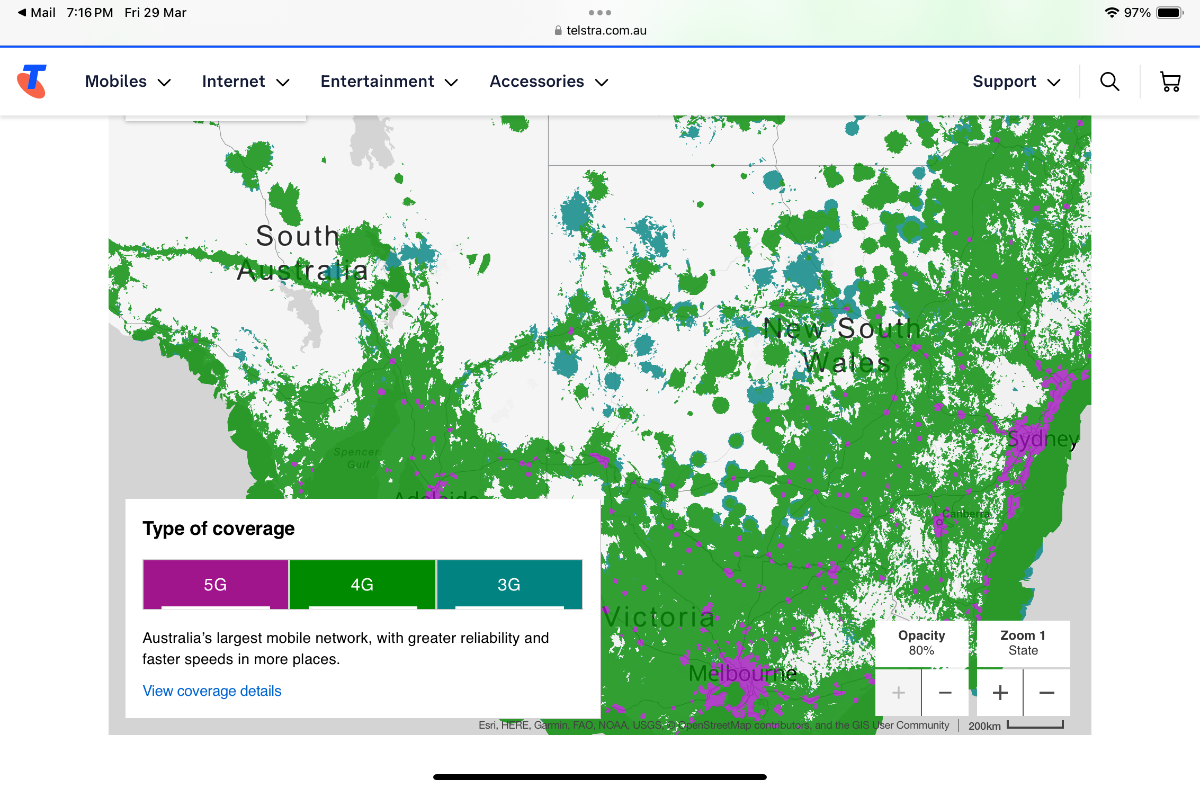Open the search magnifier icon
This screenshot has width=1200, height=788.
[1110, 81]
